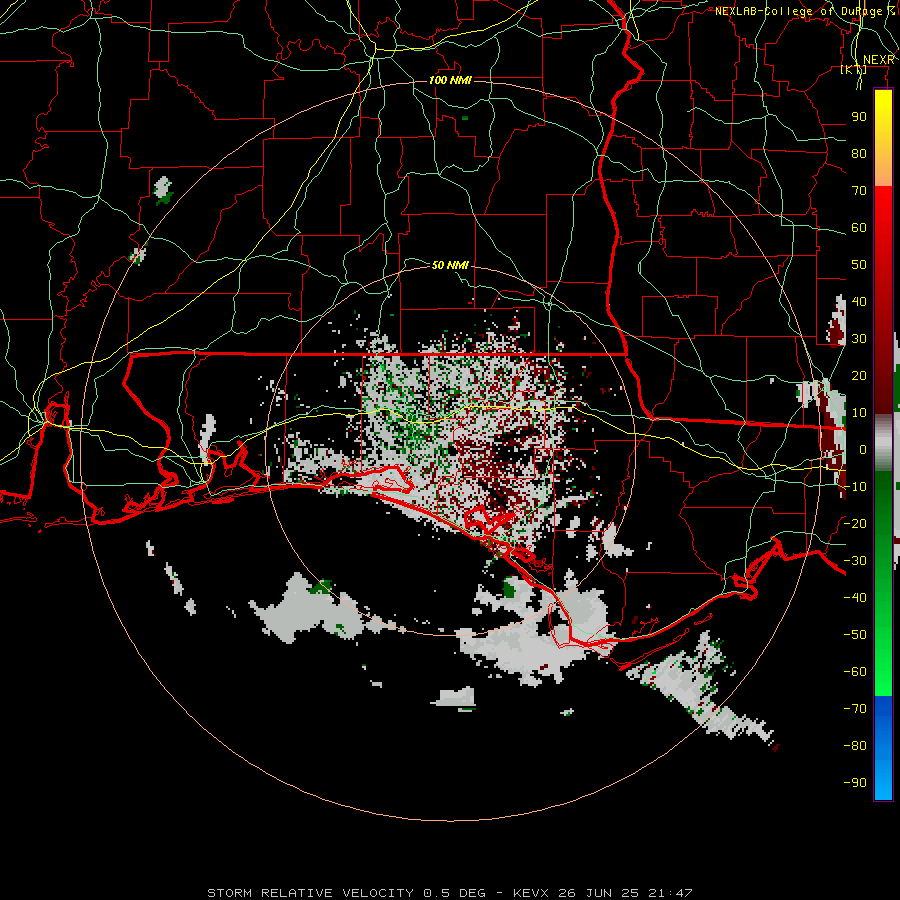Select the positive 60 legend value
The image size is (900, 900).
coord(859,227)
